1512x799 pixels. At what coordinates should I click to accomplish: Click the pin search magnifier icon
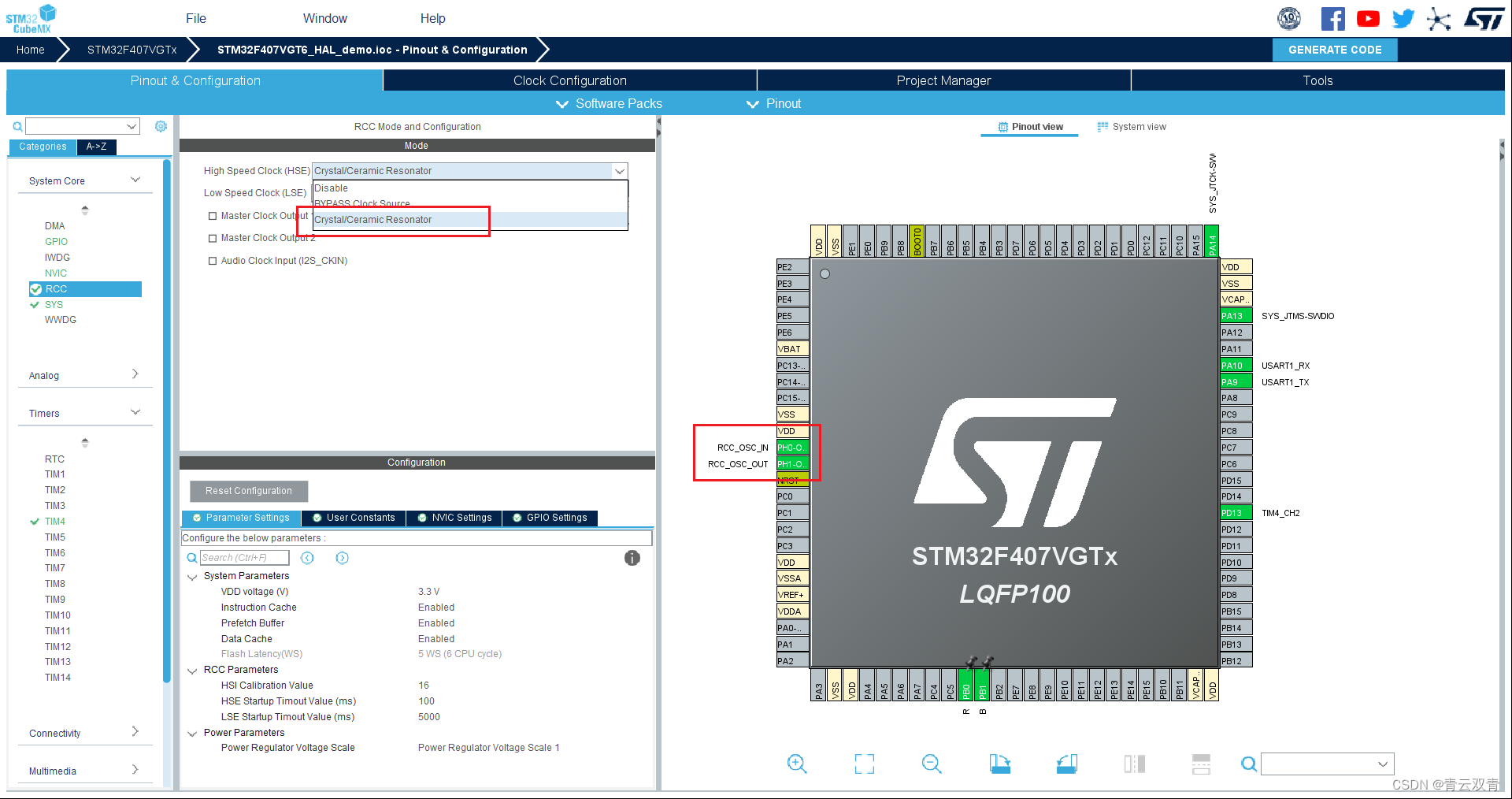point(1249,764)
